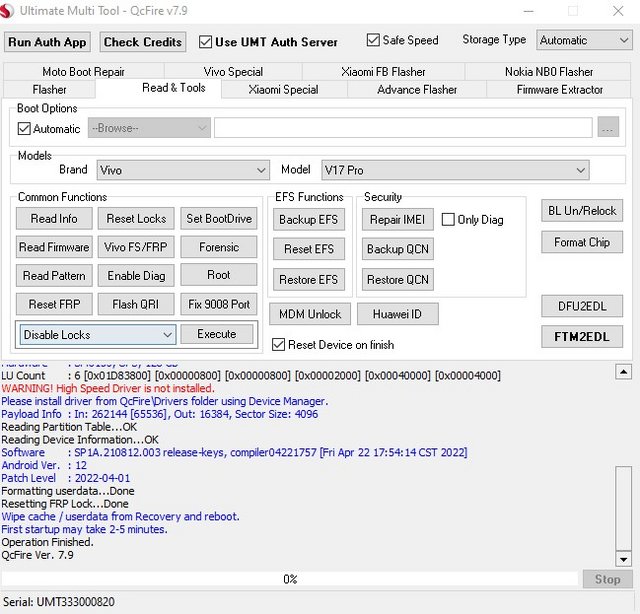This screenshot has width=640, height=614.
Task: Switch to the Vivo Special tab
Action: click(233, 71)
